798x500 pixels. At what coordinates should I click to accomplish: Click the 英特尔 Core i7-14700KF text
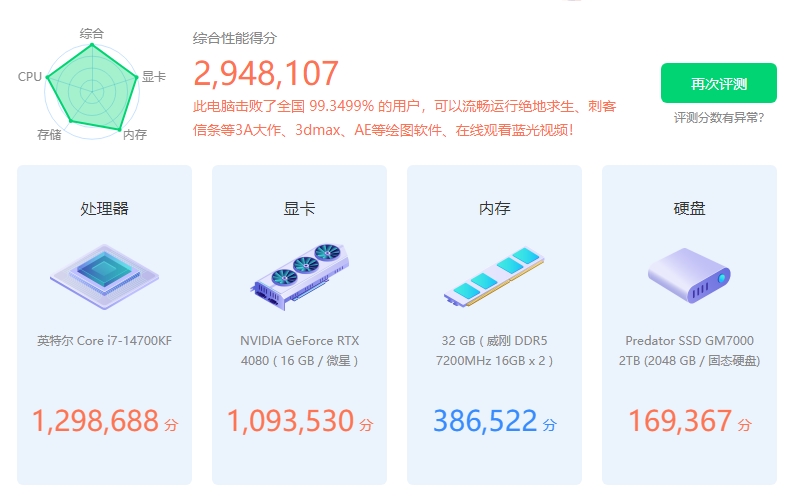tap(104, 341)
